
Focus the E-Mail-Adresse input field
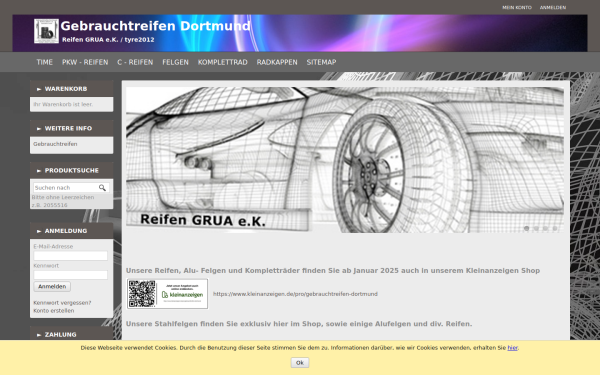tap(70, 256)
